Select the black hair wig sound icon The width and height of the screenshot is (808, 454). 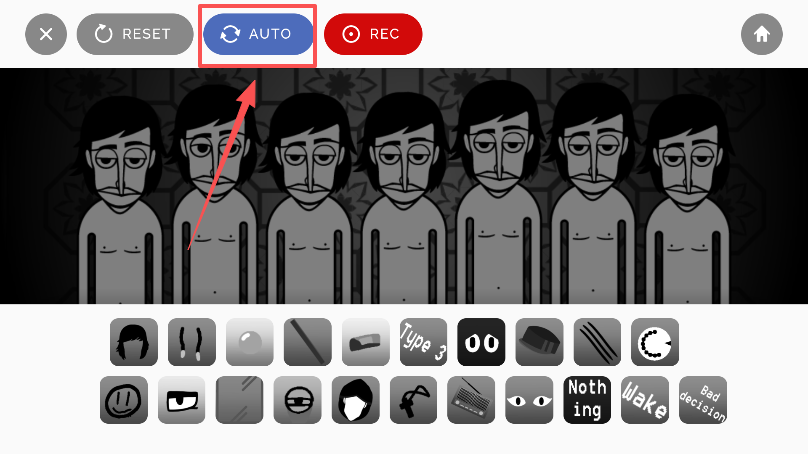pos(134,342)
